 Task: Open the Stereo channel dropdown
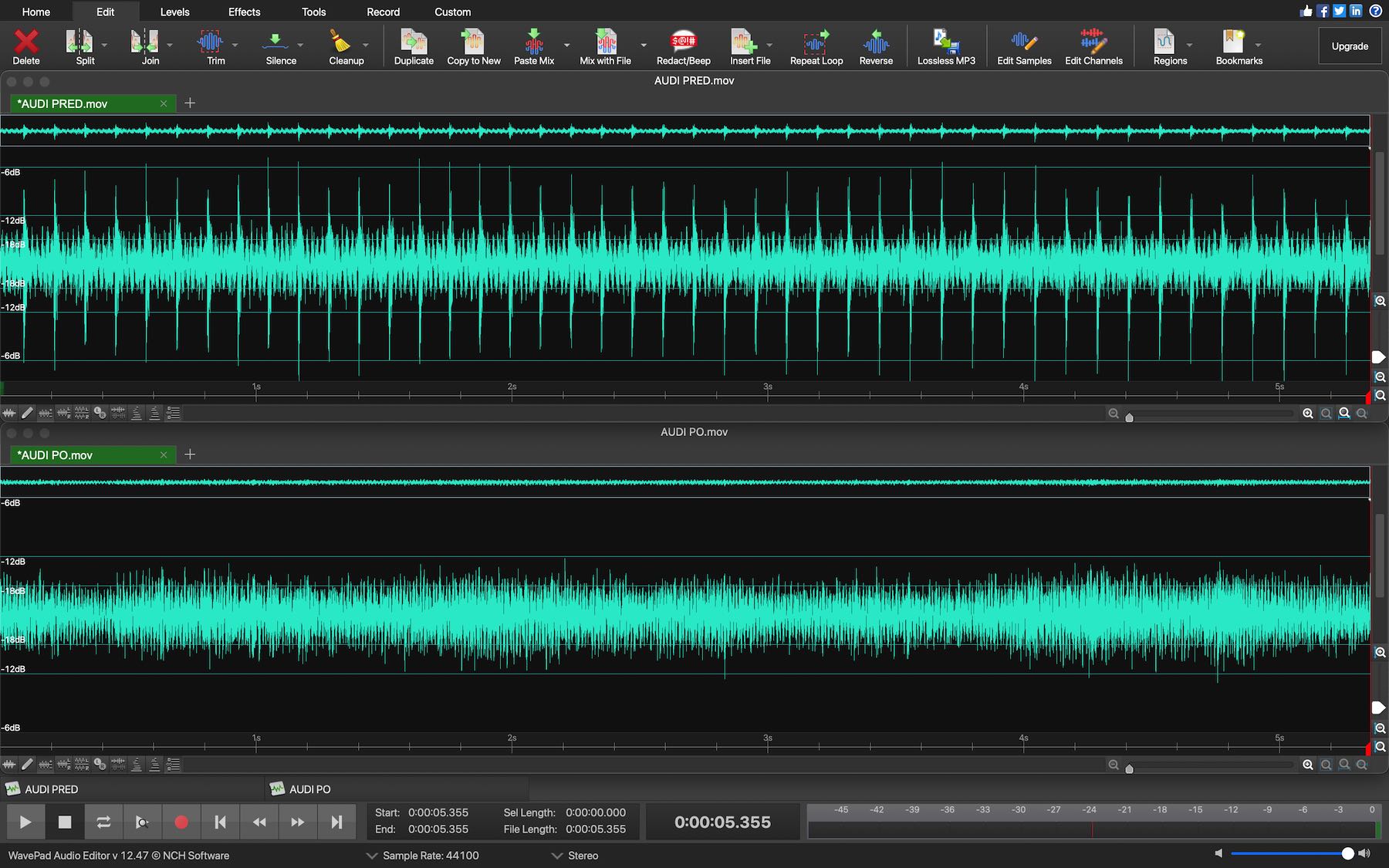tap(575, 856)
